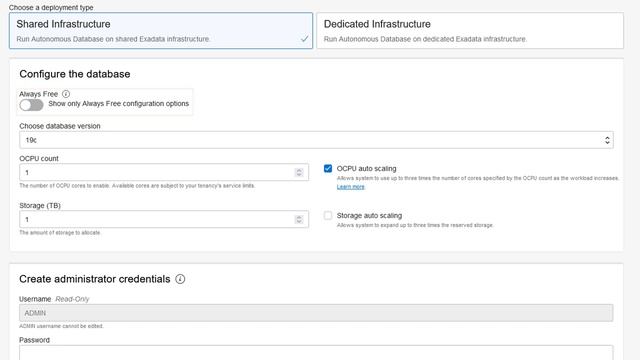Uncheck the OCPU auto scaling checkbox

pyautogui.click(x=328, y=168)
